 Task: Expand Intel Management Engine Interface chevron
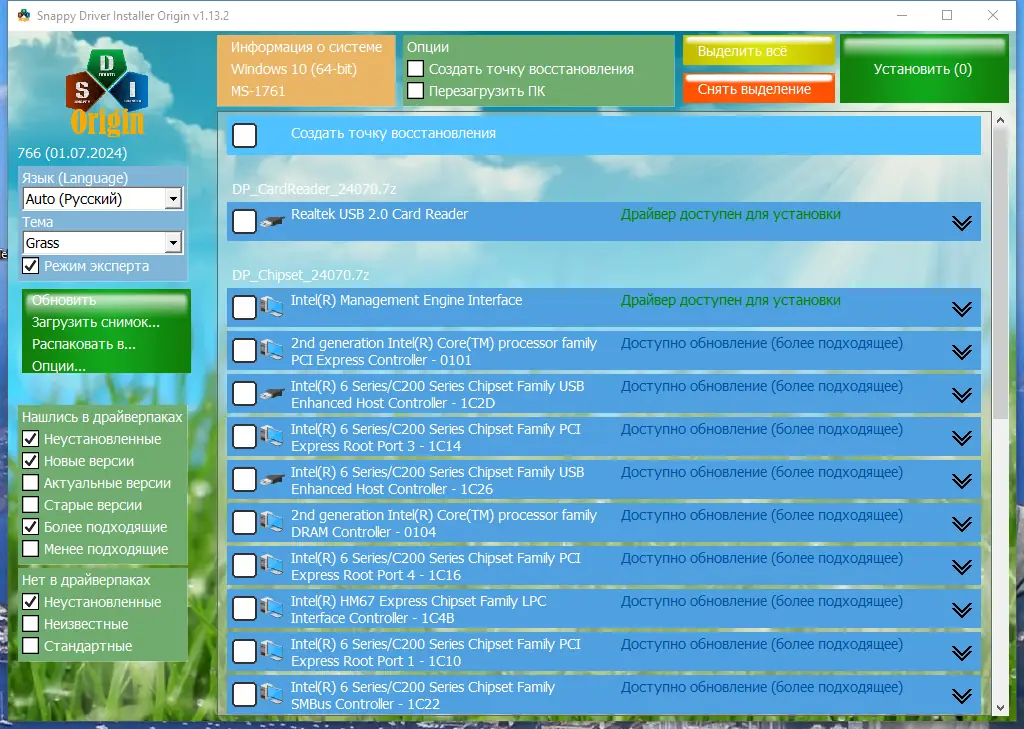click(x=961, y=309)
